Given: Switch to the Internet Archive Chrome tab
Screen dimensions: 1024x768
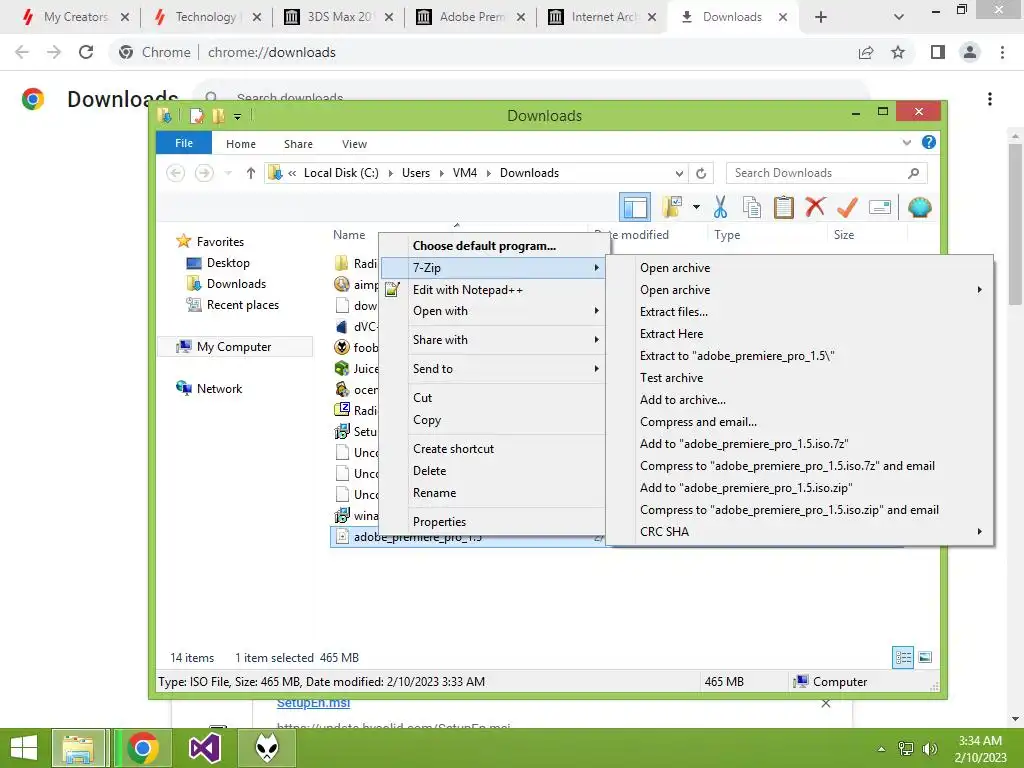Looking at the screenshot, I should [x=602, y=17].
